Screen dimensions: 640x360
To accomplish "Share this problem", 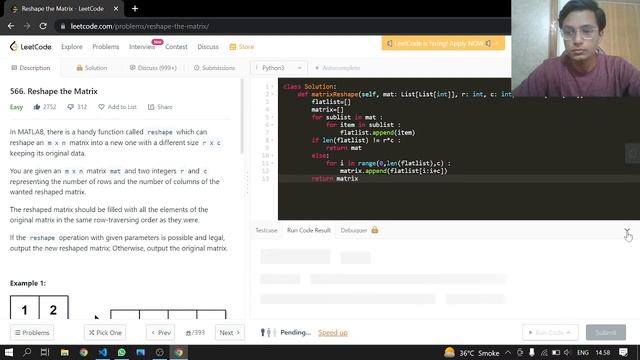I will click(x=160, y=107).
